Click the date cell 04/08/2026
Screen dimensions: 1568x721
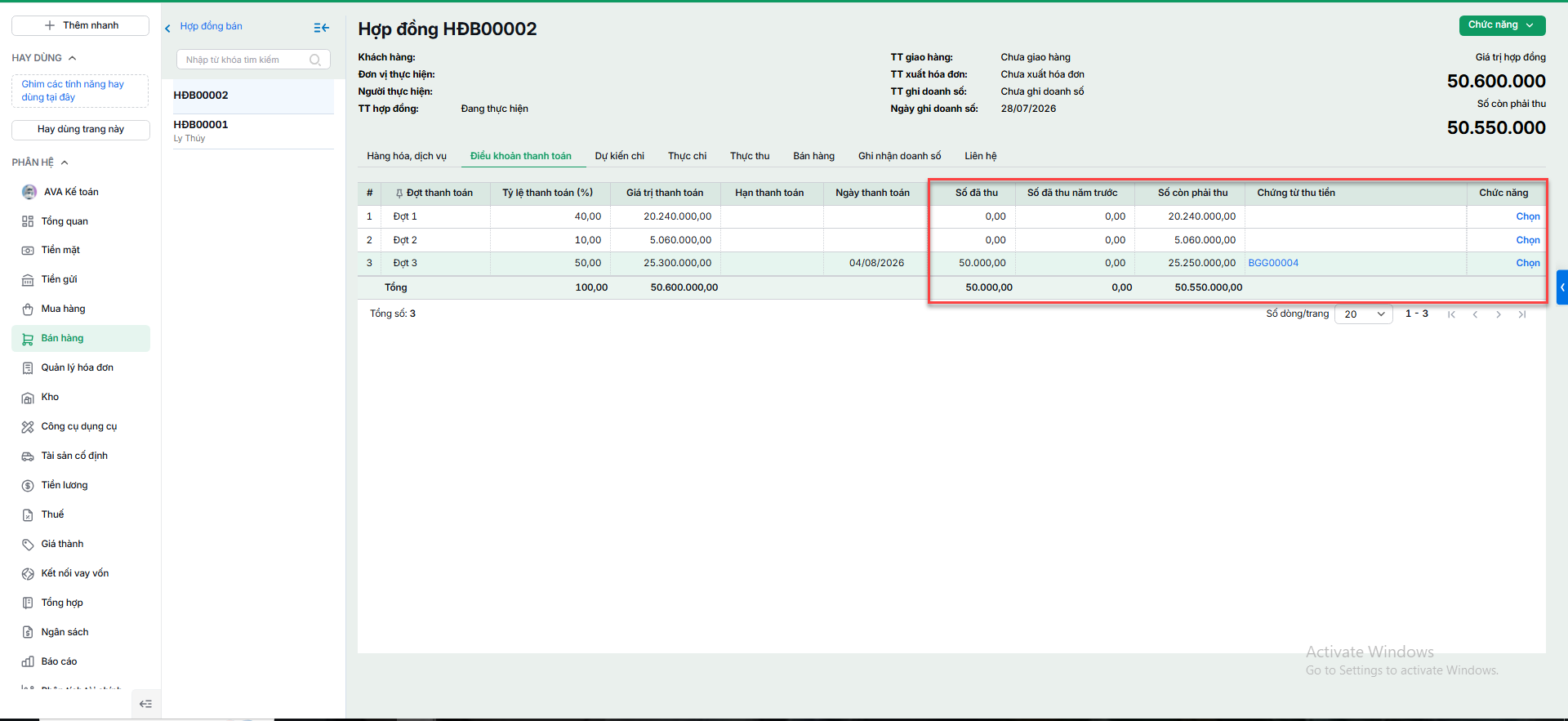point(876,263)
